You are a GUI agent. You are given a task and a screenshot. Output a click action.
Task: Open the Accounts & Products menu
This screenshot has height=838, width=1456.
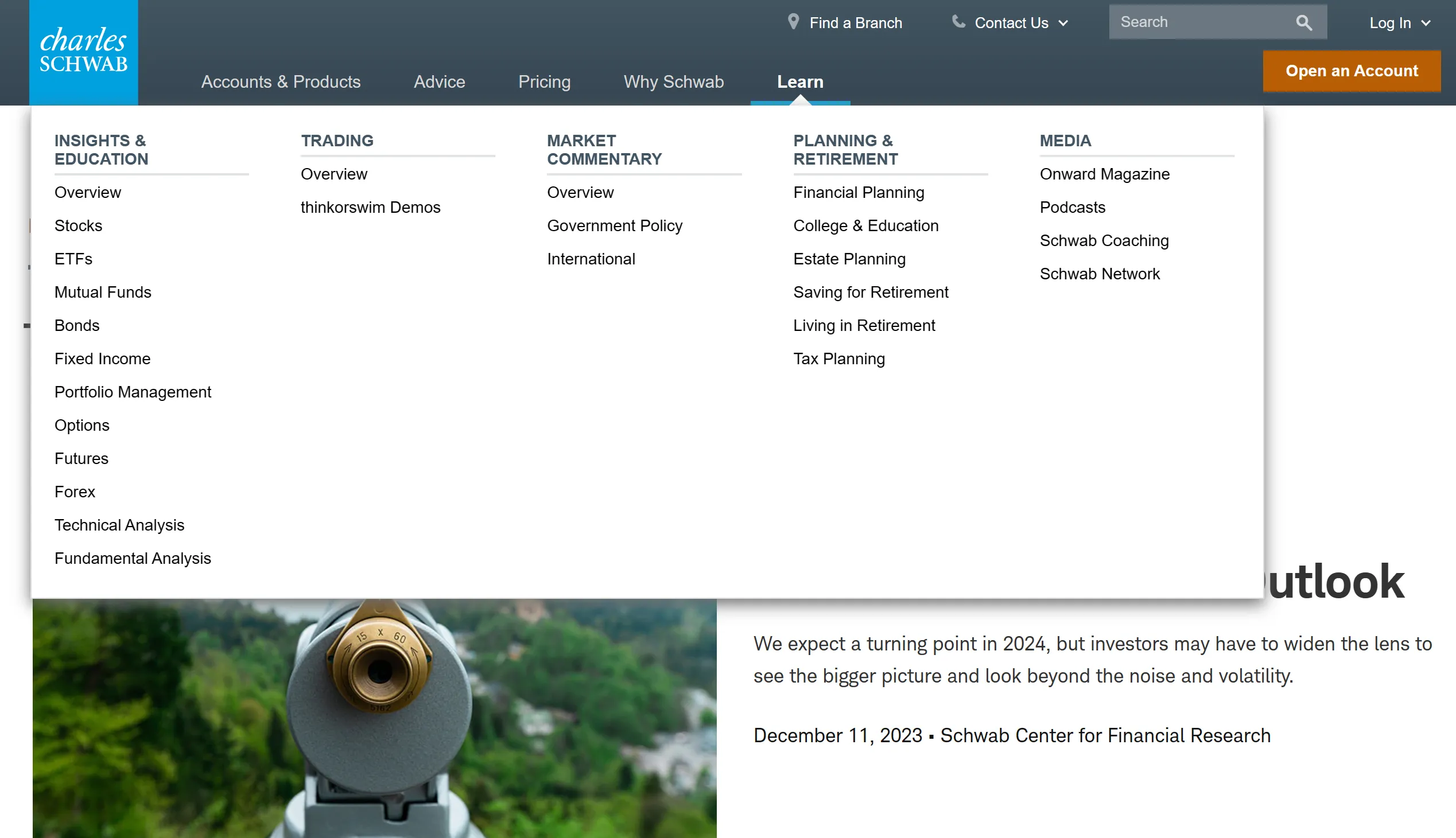[x=281, y=81]
